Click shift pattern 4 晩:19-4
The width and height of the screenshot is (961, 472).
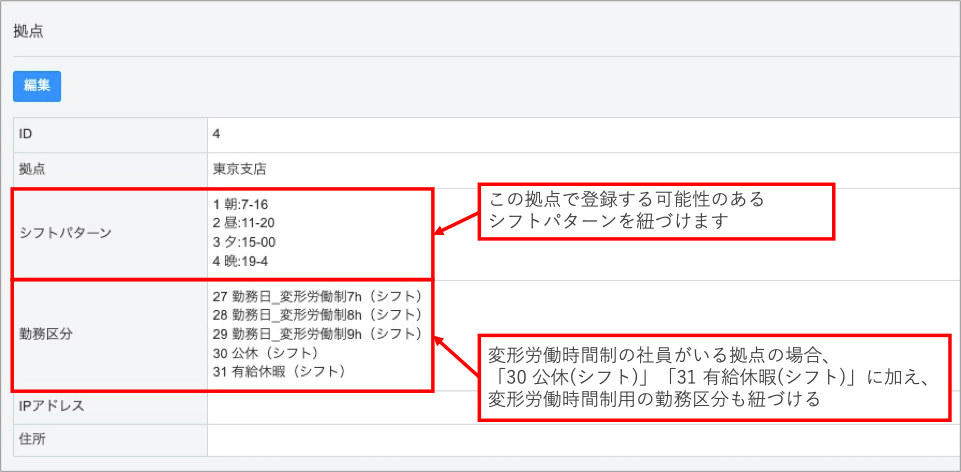click(241, 259)
